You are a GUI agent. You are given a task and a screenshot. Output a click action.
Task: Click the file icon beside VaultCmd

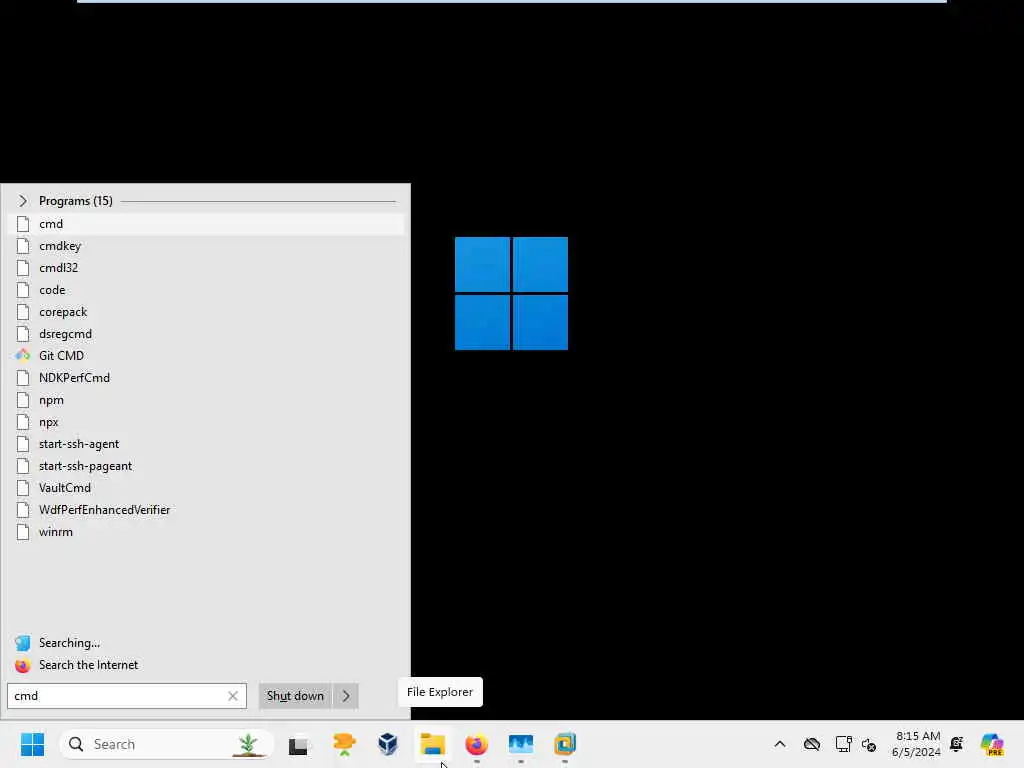point(23,488)
